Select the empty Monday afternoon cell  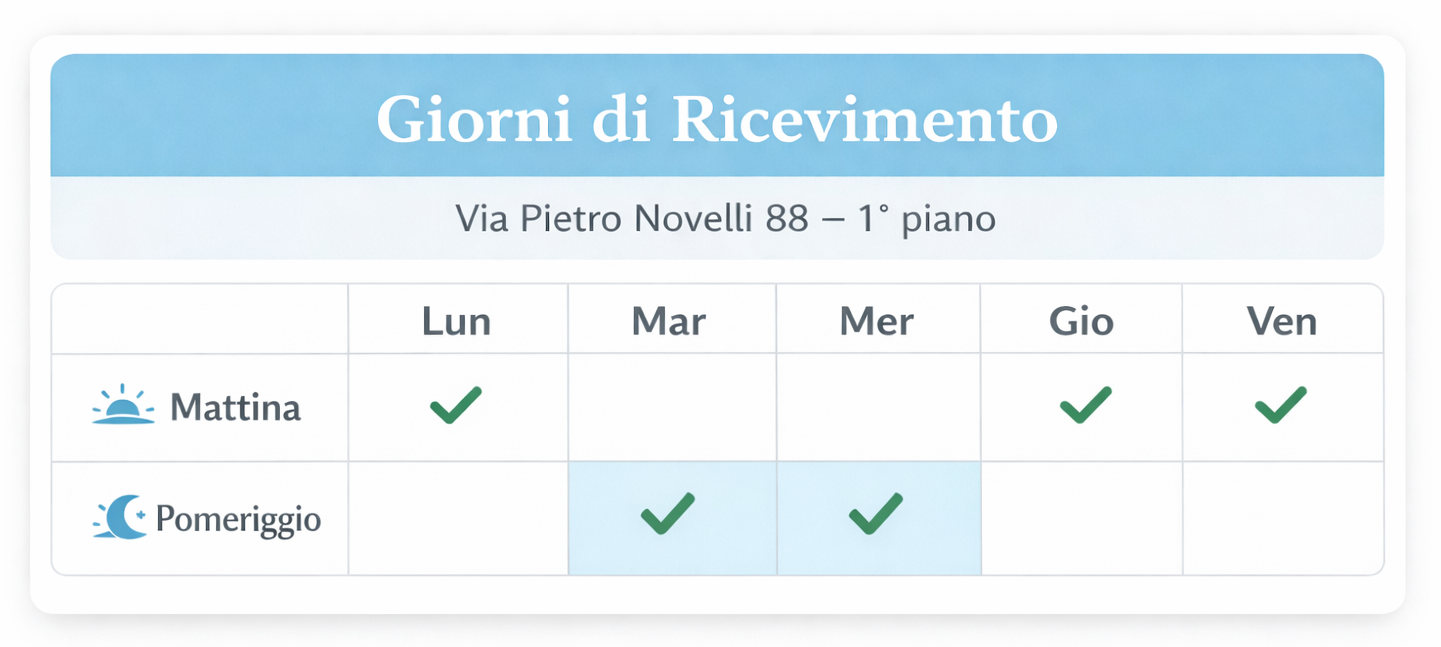click(x=458, y=519)
